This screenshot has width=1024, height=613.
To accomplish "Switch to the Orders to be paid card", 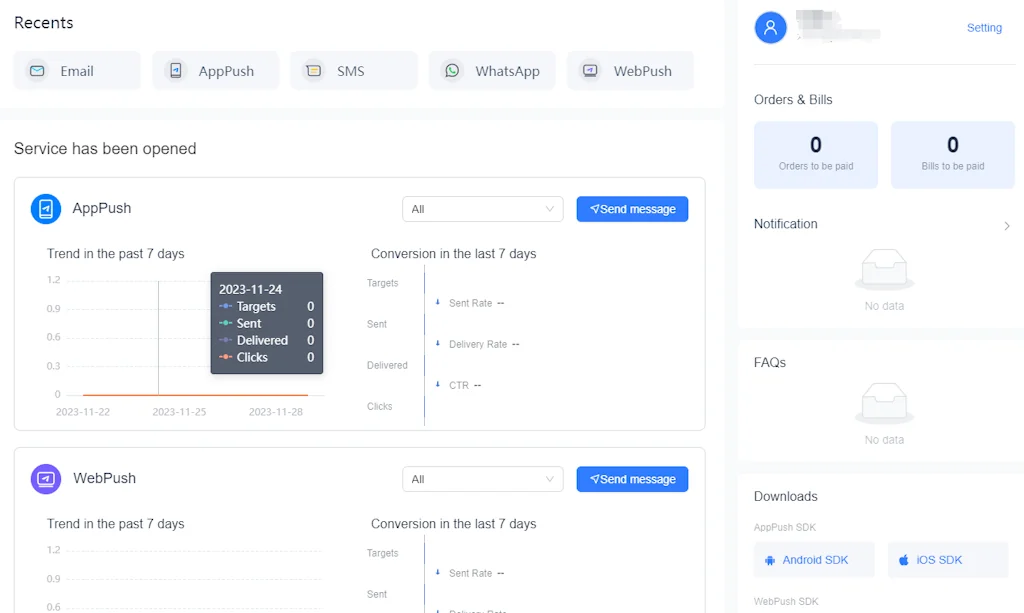I will (815, 154).
